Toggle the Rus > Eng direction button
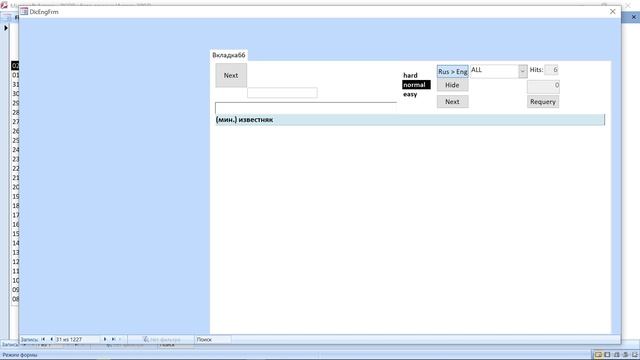Image resolution: width=640 pixels, height=360 pixels. pos(452,71)
